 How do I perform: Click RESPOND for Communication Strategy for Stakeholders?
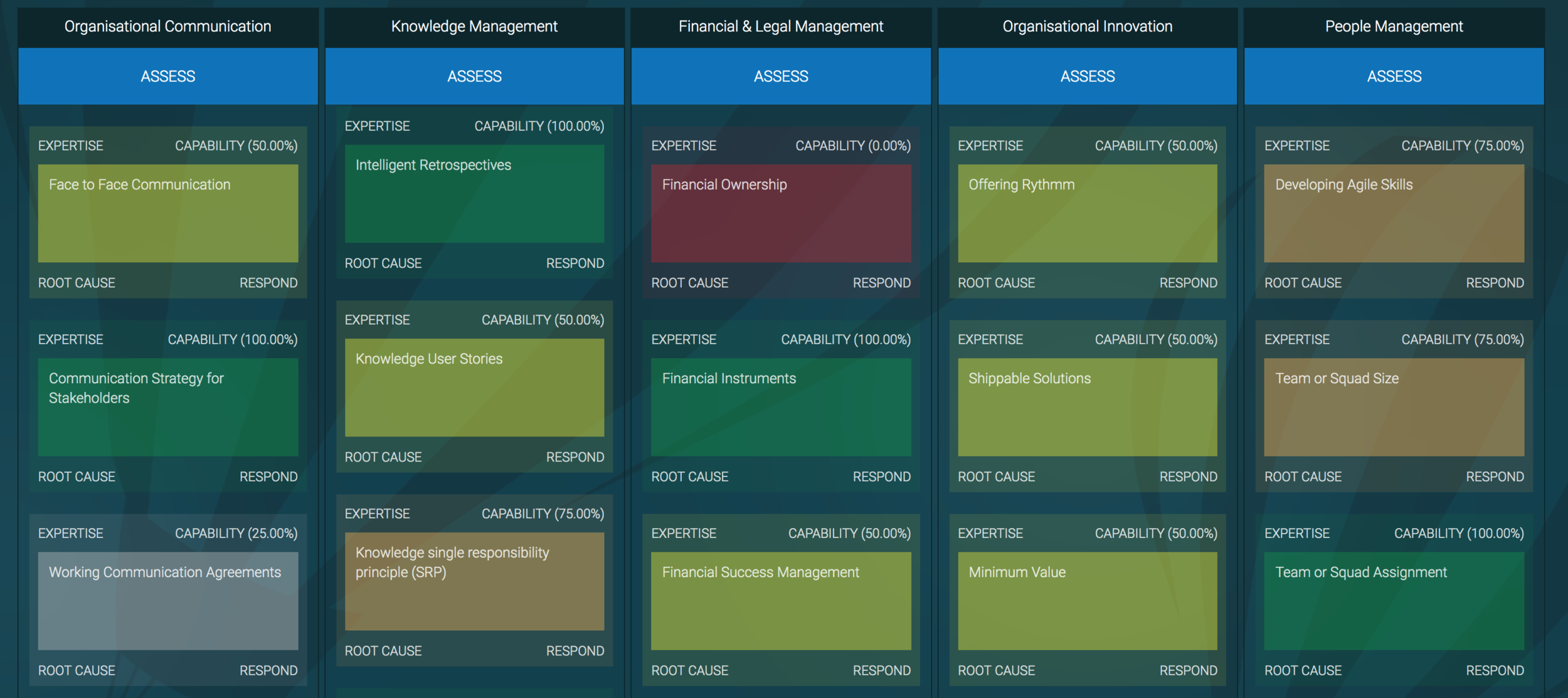pyautogui.click(x=268, y=477)
